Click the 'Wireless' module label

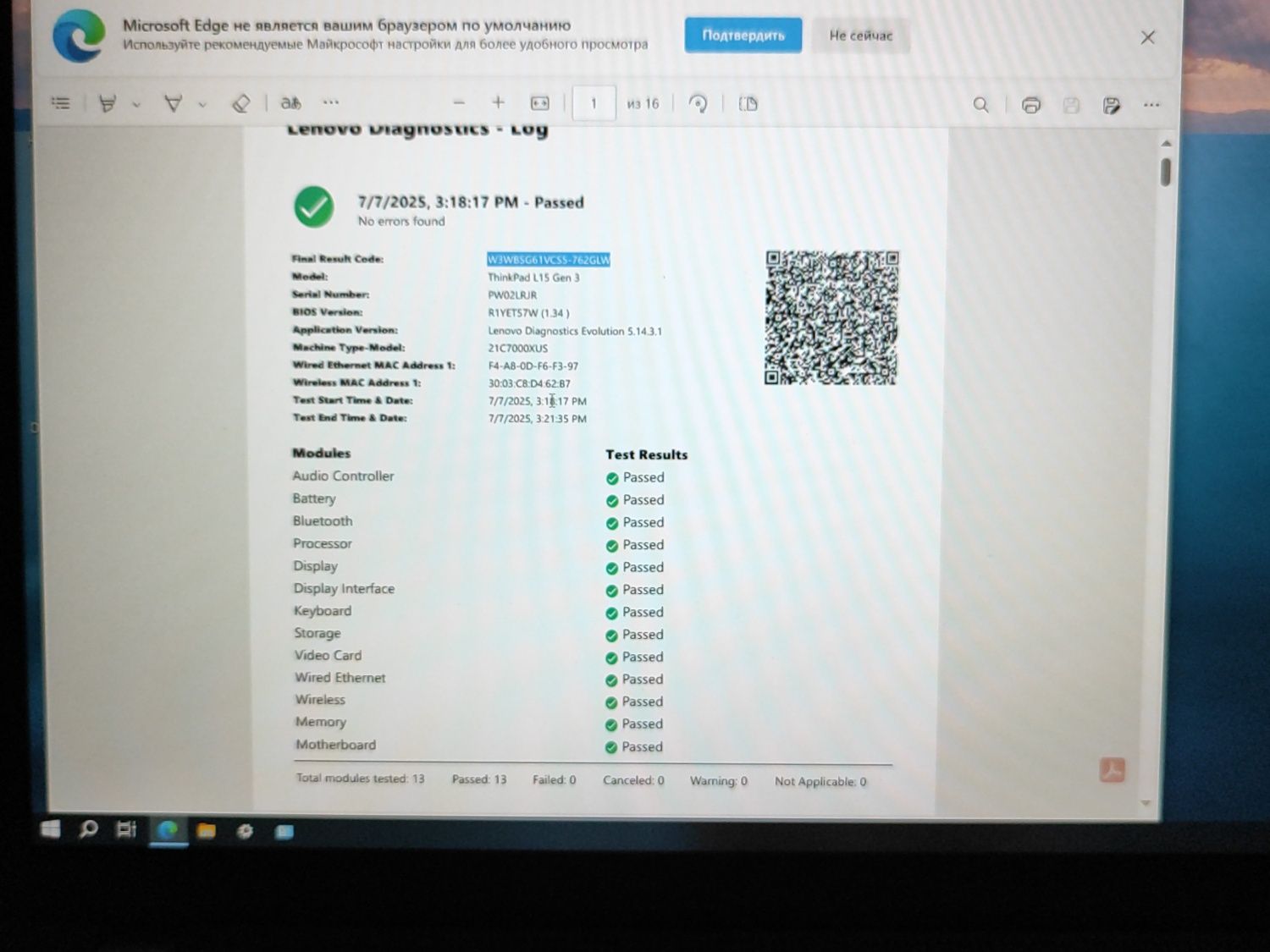coord(320,700)
